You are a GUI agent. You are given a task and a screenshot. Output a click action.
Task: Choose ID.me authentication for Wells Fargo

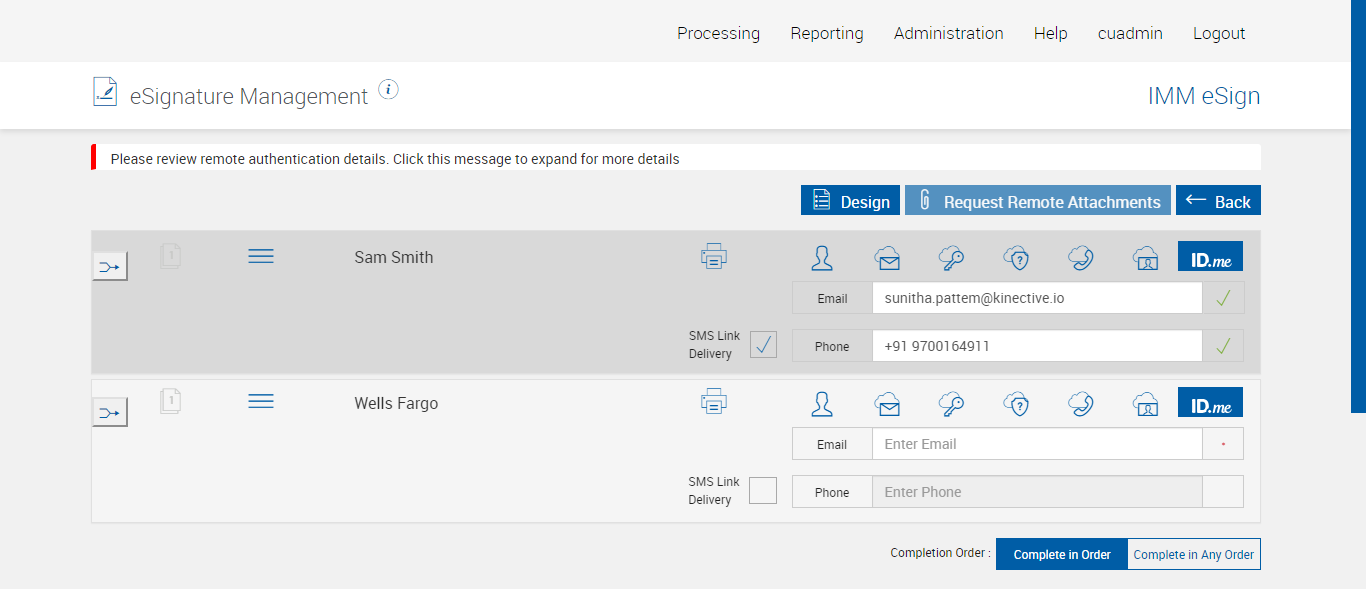point(1210,403)
